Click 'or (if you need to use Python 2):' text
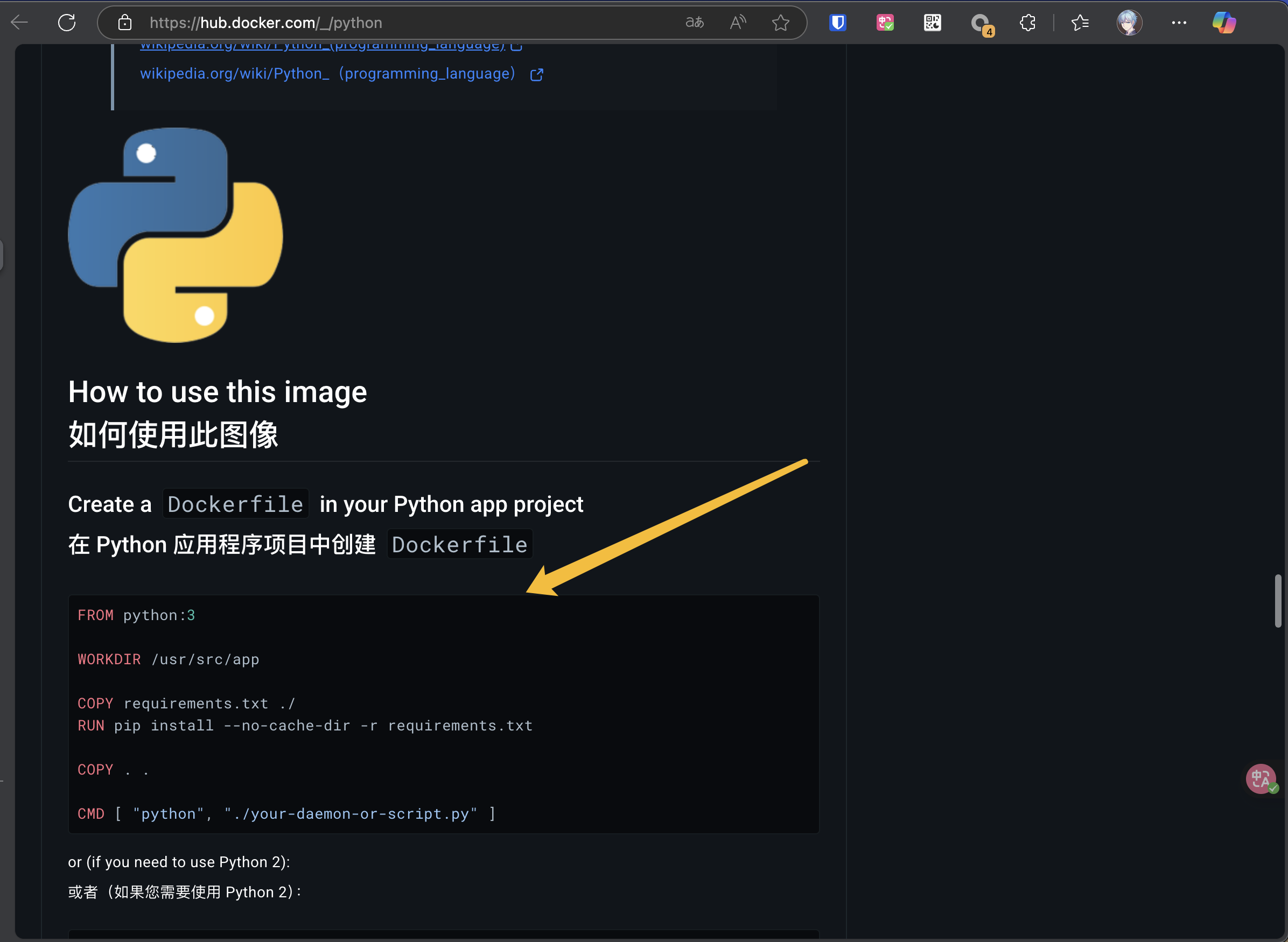The height and width of the screenshot is (942, 1288). tap(179, 862)
